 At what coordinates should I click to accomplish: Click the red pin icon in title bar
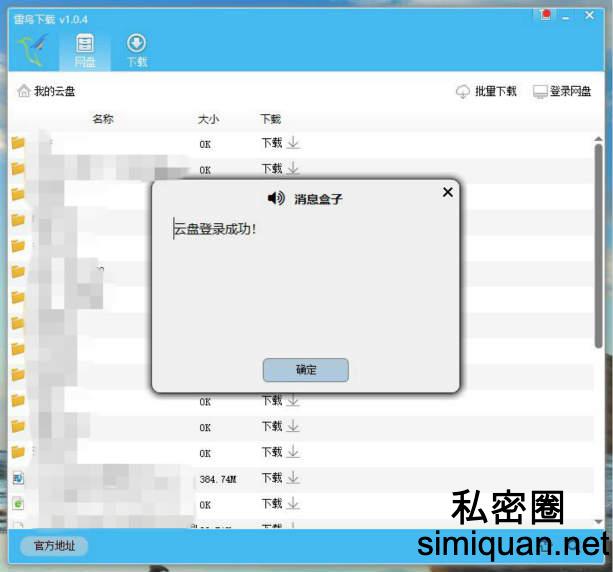point(546,15)
